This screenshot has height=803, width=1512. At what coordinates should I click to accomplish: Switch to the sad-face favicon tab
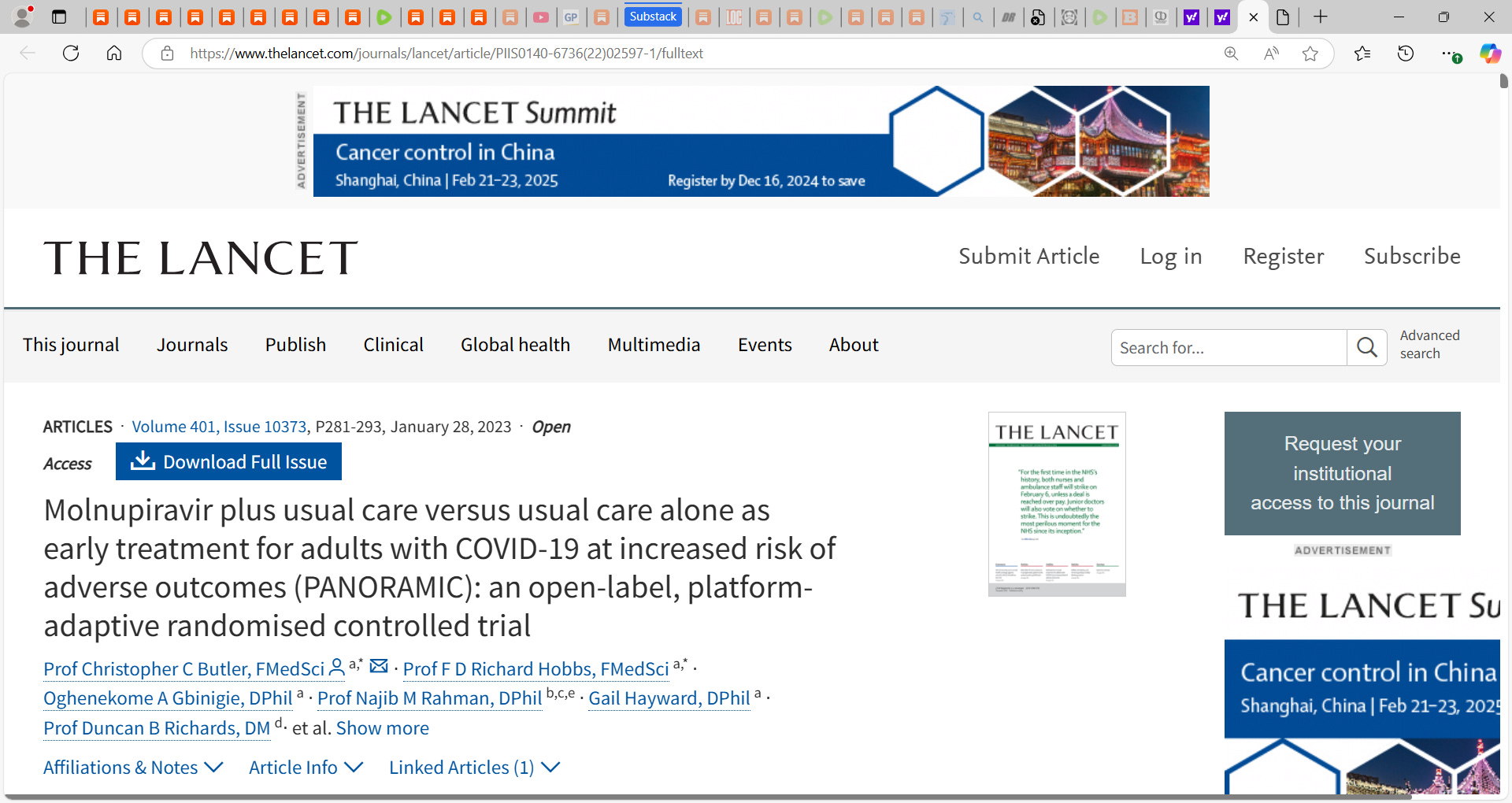coord(1069,17)
